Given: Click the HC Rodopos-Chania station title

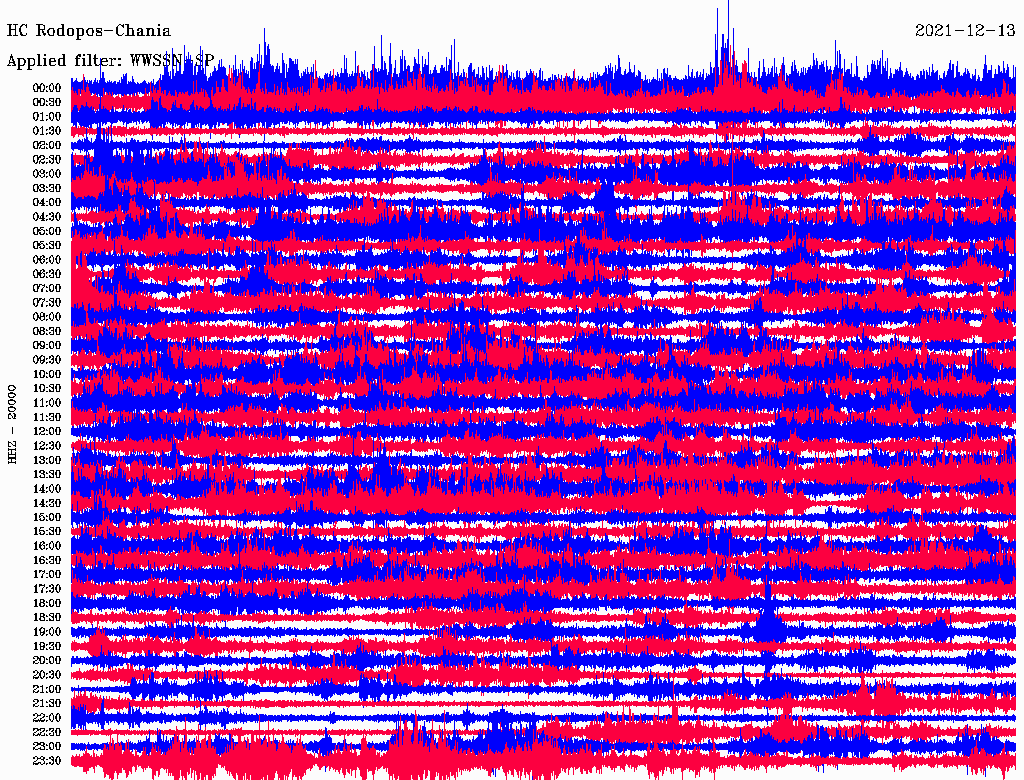Looking at the screenshot, I should (89, 31).
